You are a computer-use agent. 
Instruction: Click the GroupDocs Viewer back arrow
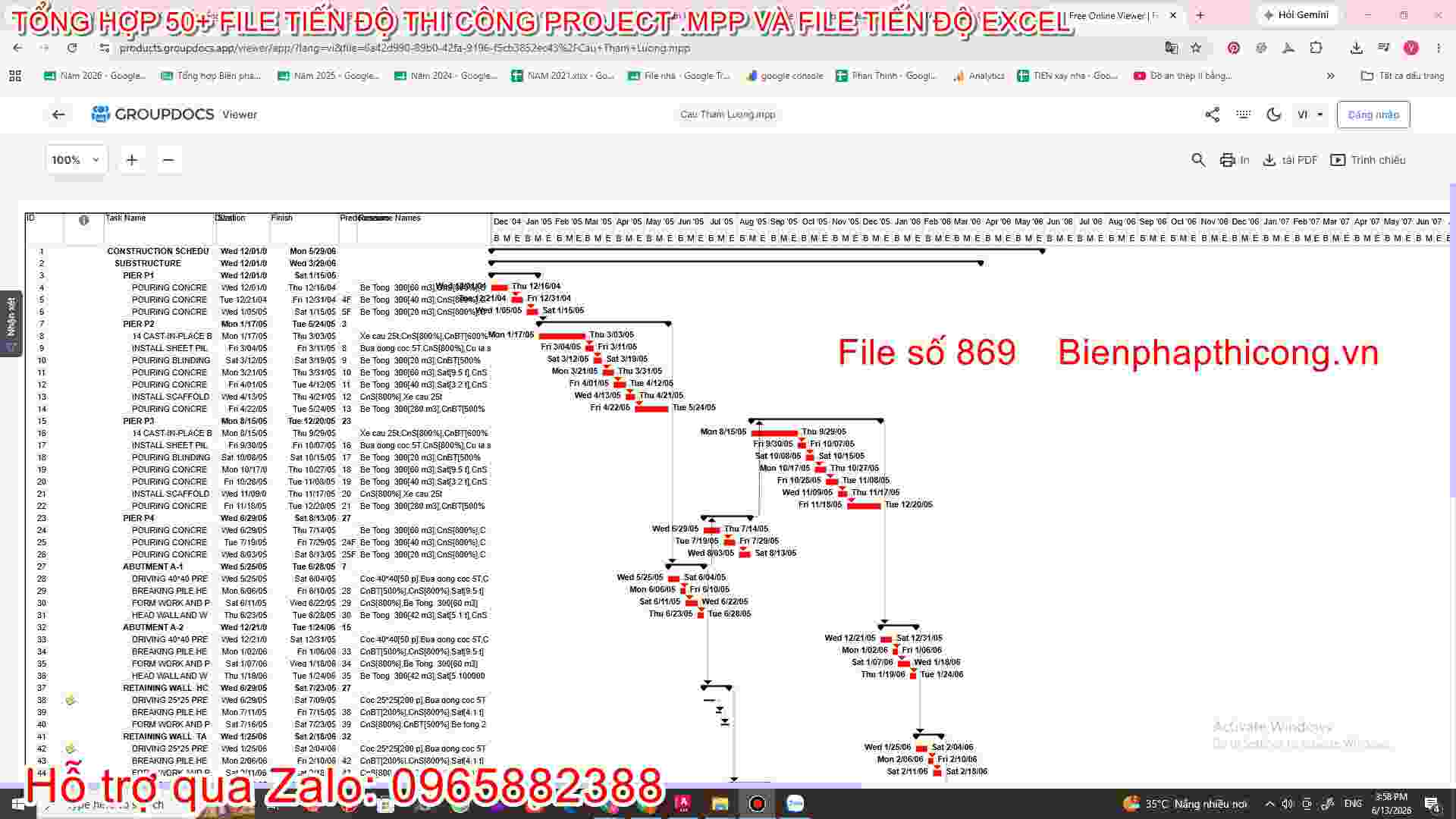pos(58,115)
